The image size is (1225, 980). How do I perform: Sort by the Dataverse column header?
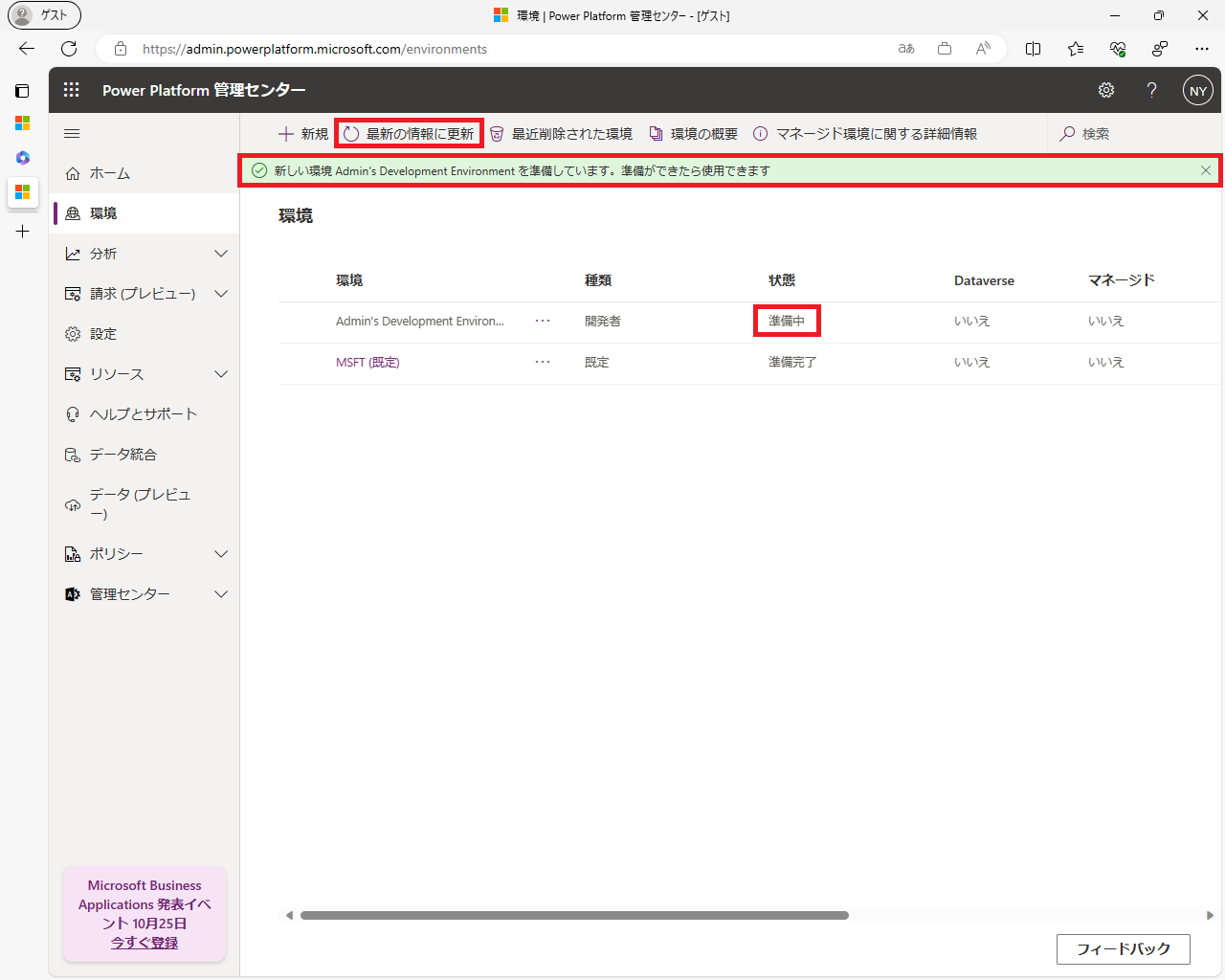pyautogui.click(x=984, y=280)
